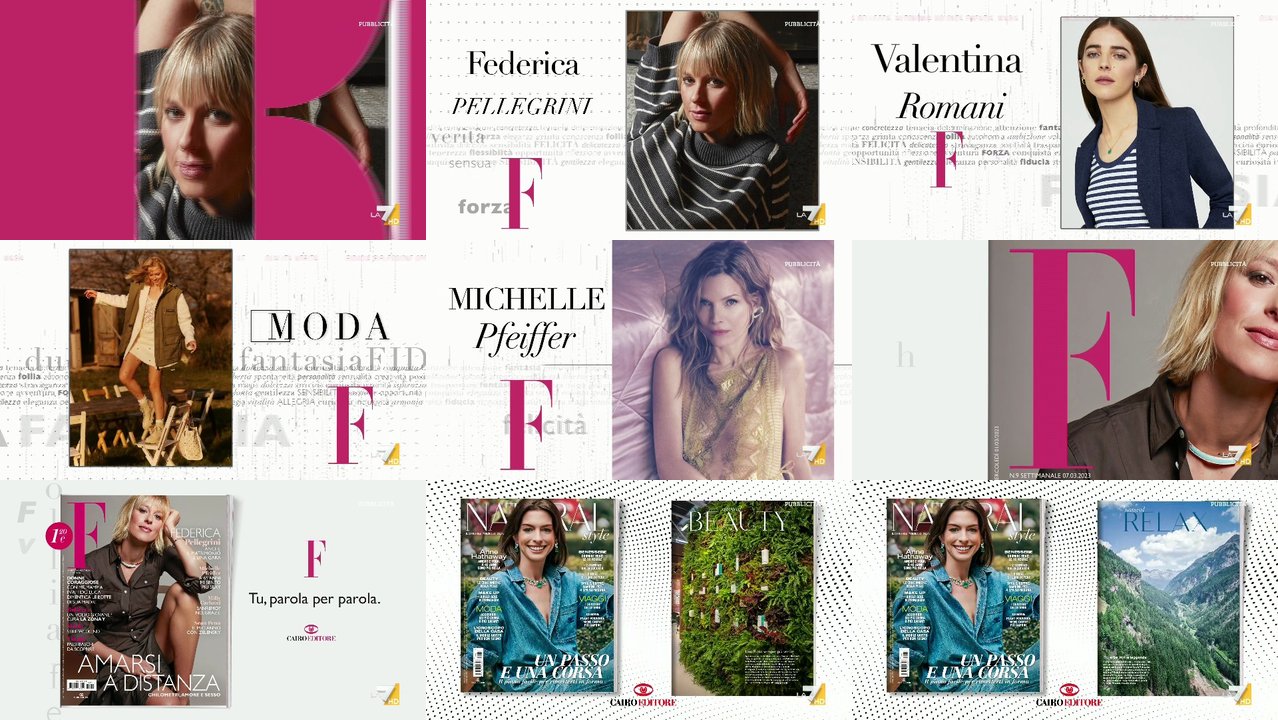Click the MODA heading text
1278x720 pixels.
pyautogui.click(x=320, y=327)
